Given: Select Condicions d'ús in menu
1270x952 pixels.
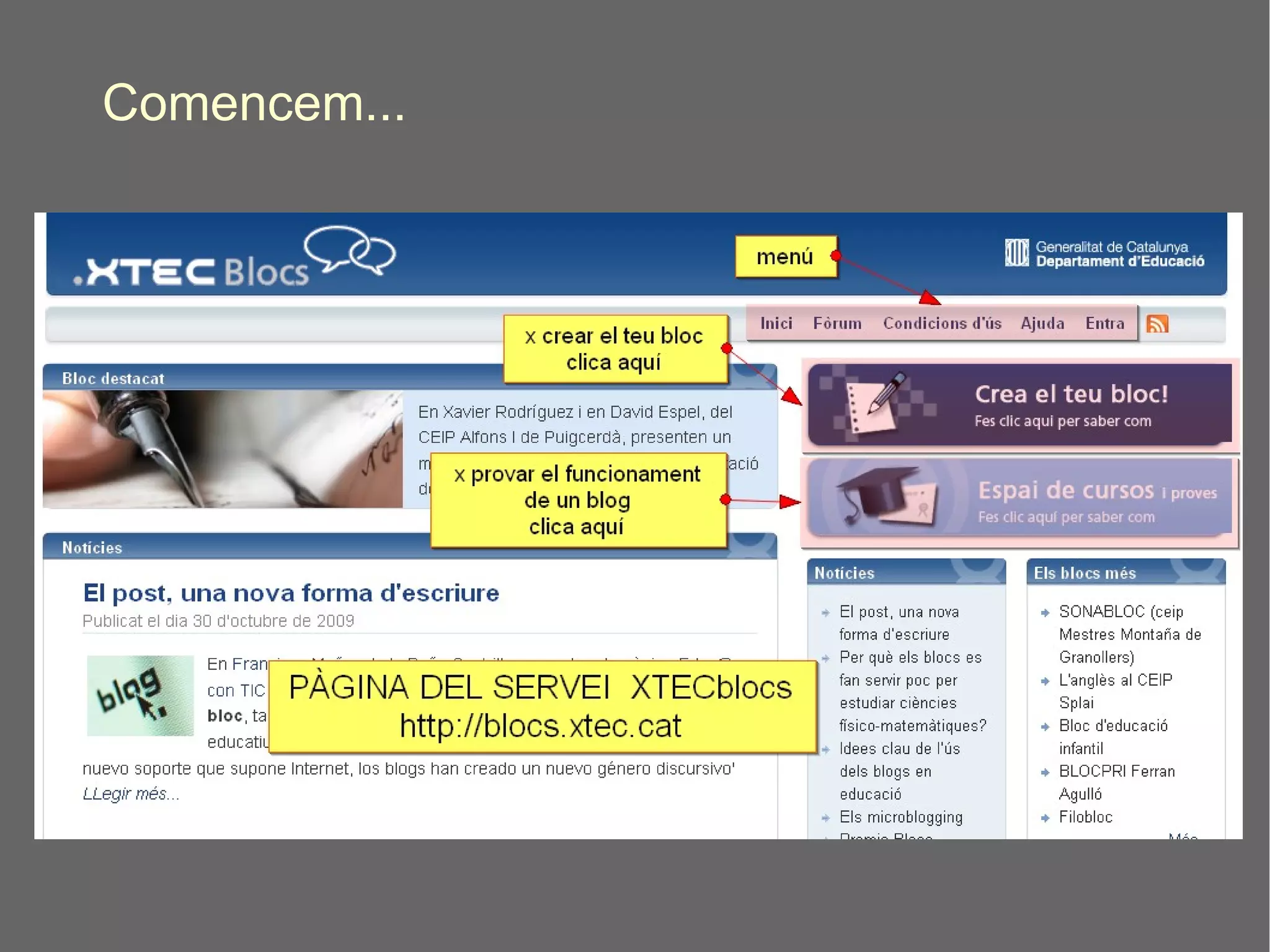Looking at the screenshot, I should [942, 324].
